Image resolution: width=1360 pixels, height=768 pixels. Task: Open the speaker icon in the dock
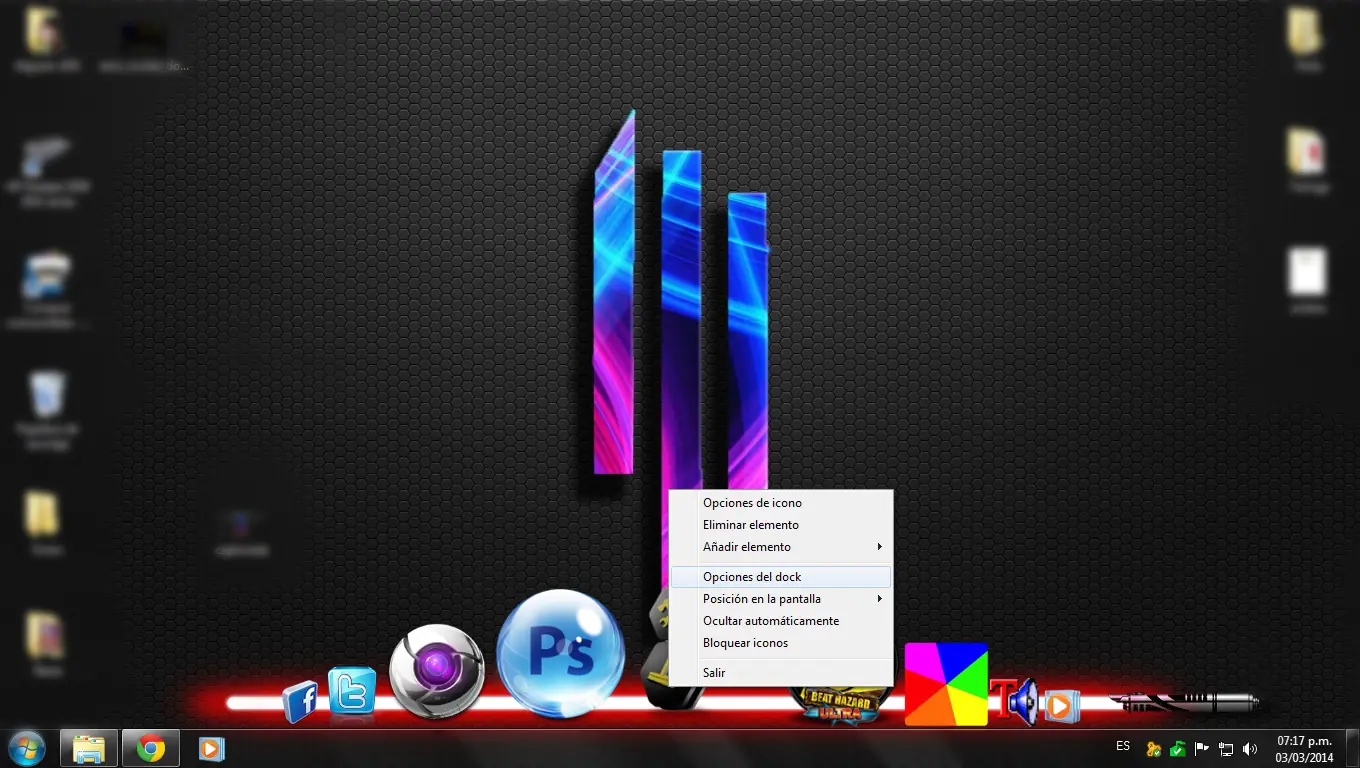[x=1024, y=702]
